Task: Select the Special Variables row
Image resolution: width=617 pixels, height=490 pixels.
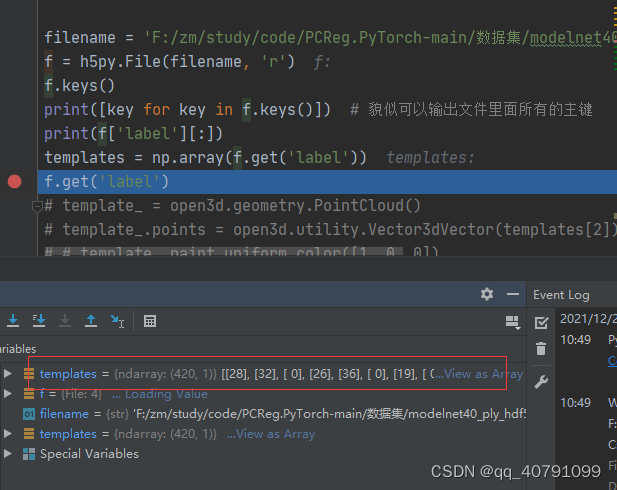Action: click(263, 454)
